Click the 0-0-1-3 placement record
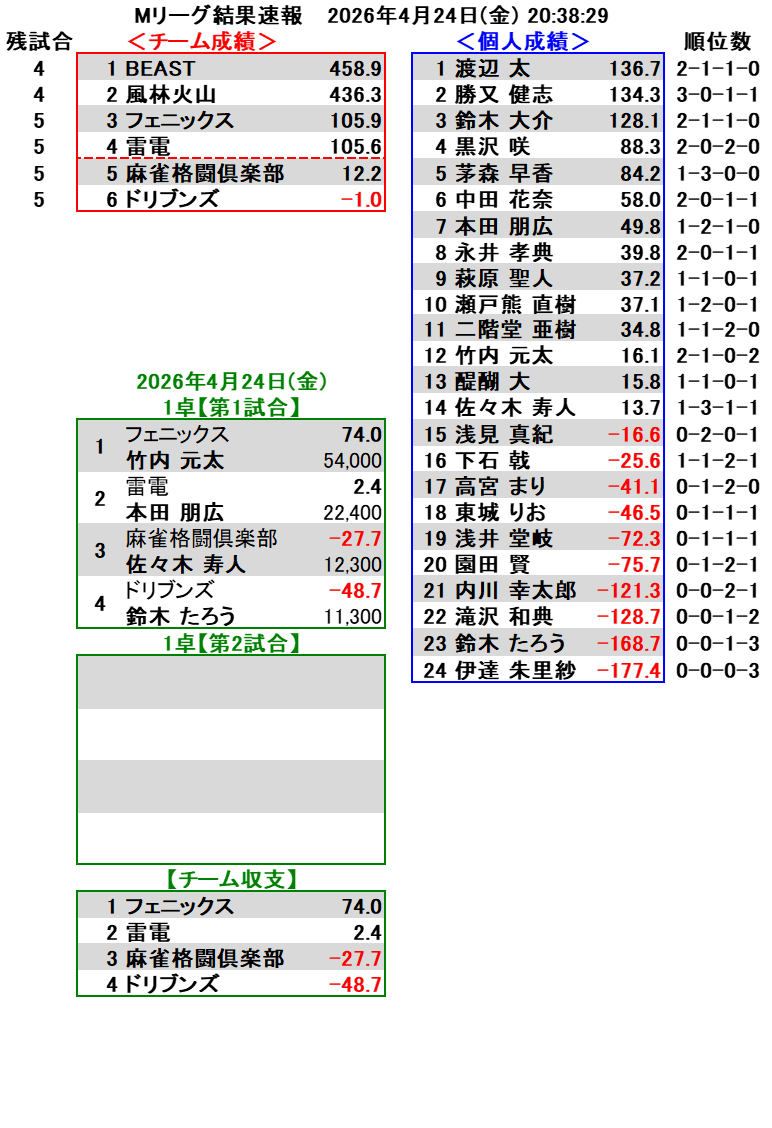Viewport: 772px width, 1128px height. (x=717, y=643)
